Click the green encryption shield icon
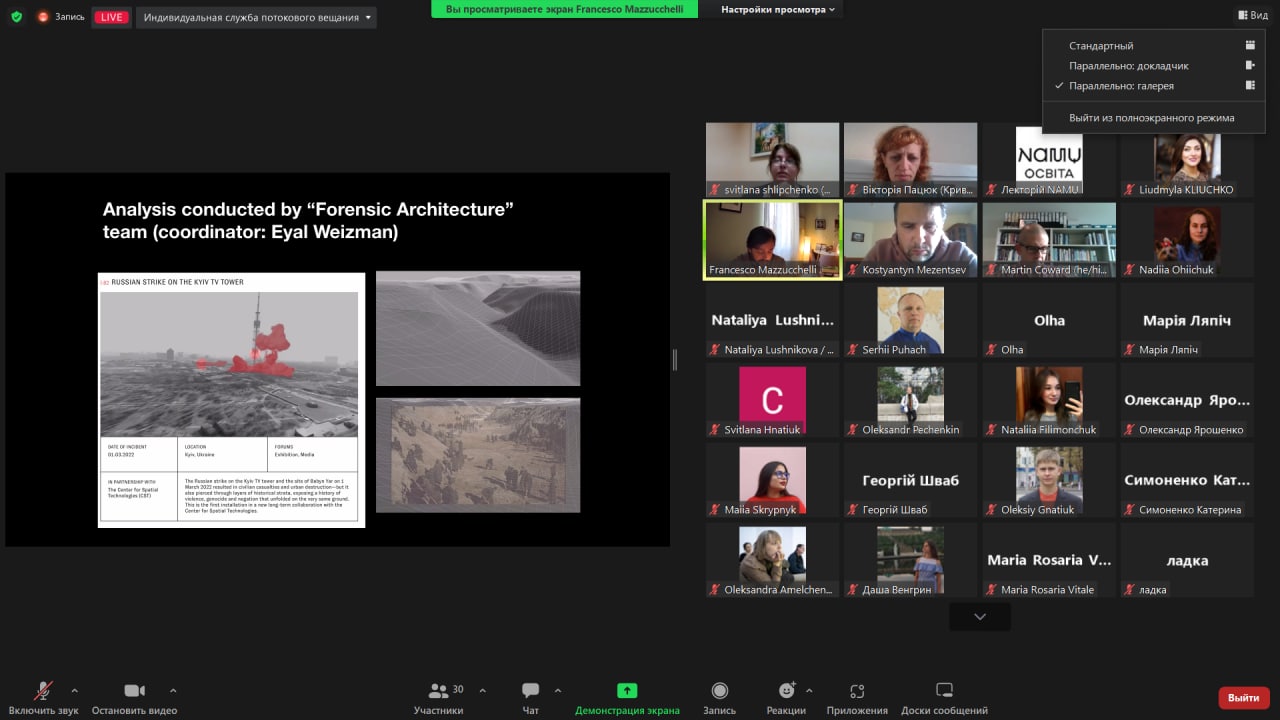 click(x=16, y=17)
